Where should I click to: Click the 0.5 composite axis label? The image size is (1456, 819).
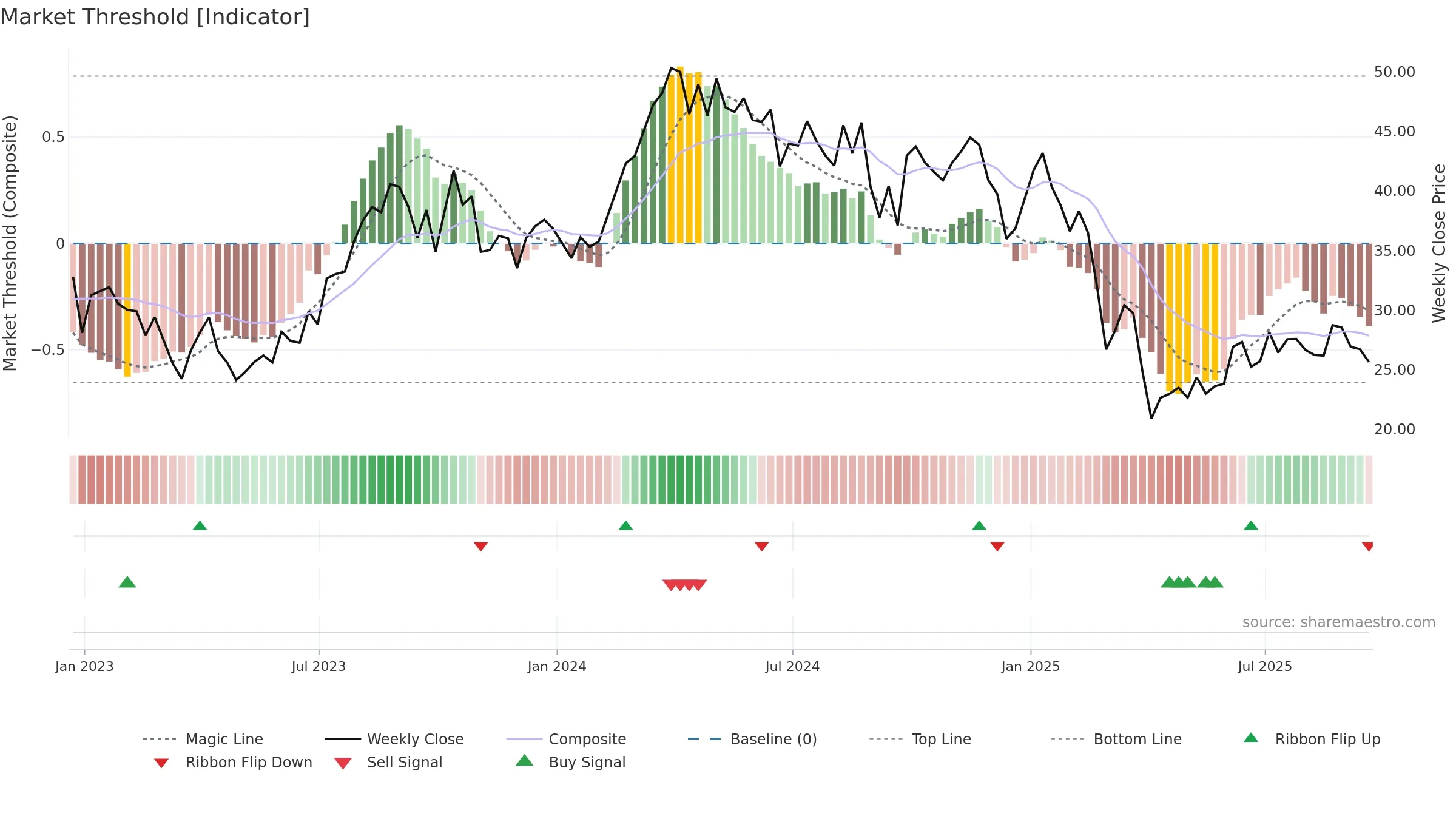[x=53, y=137]
